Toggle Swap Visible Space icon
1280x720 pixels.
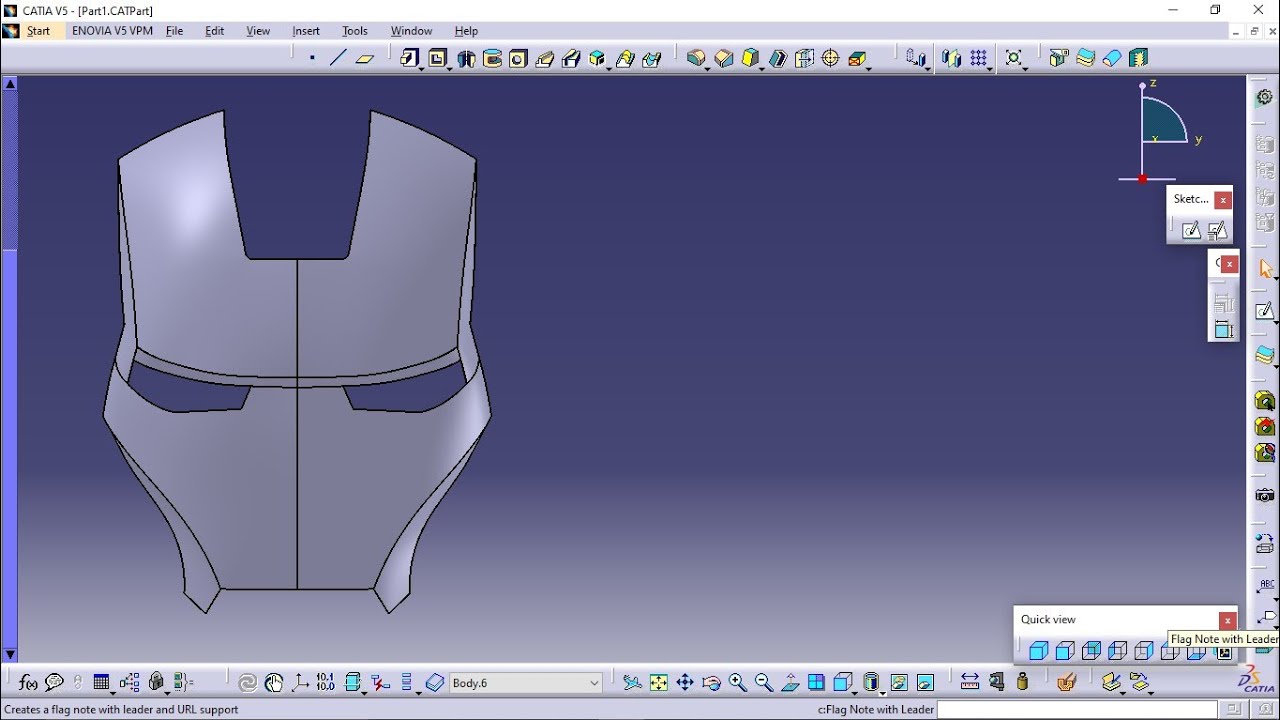[925, 683]
